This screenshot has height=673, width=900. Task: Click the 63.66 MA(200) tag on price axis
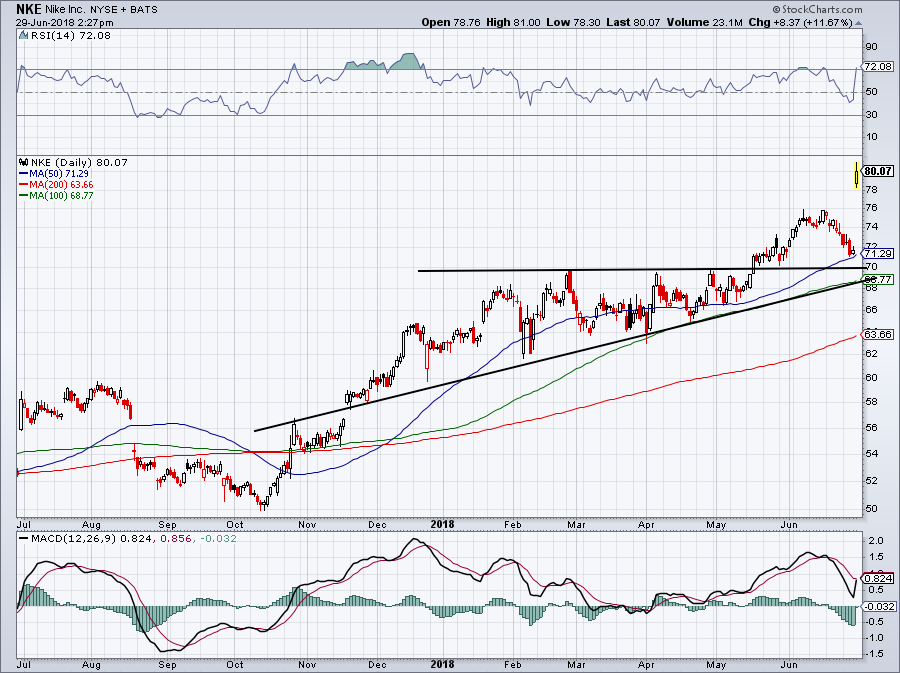tap(878, 334)
